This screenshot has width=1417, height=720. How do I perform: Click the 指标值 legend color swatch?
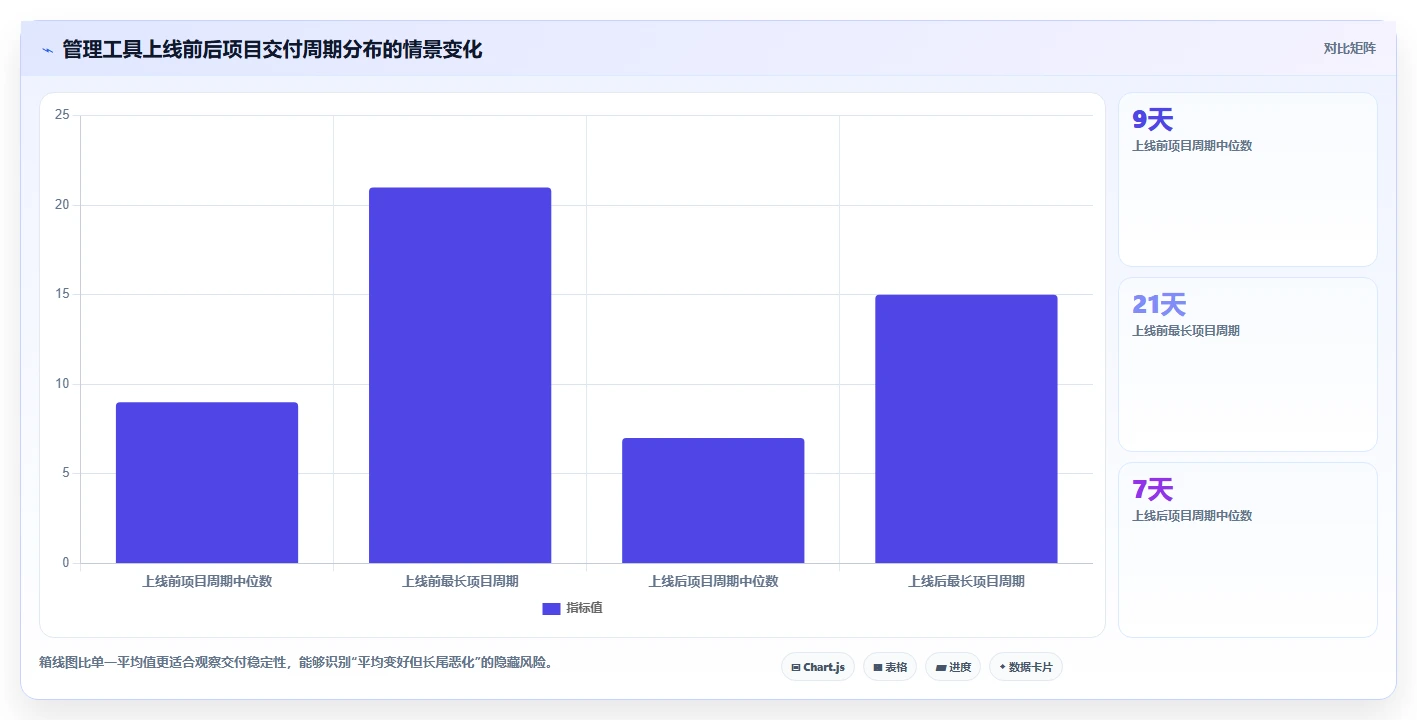pyautogui.click(x=551, y=608)
